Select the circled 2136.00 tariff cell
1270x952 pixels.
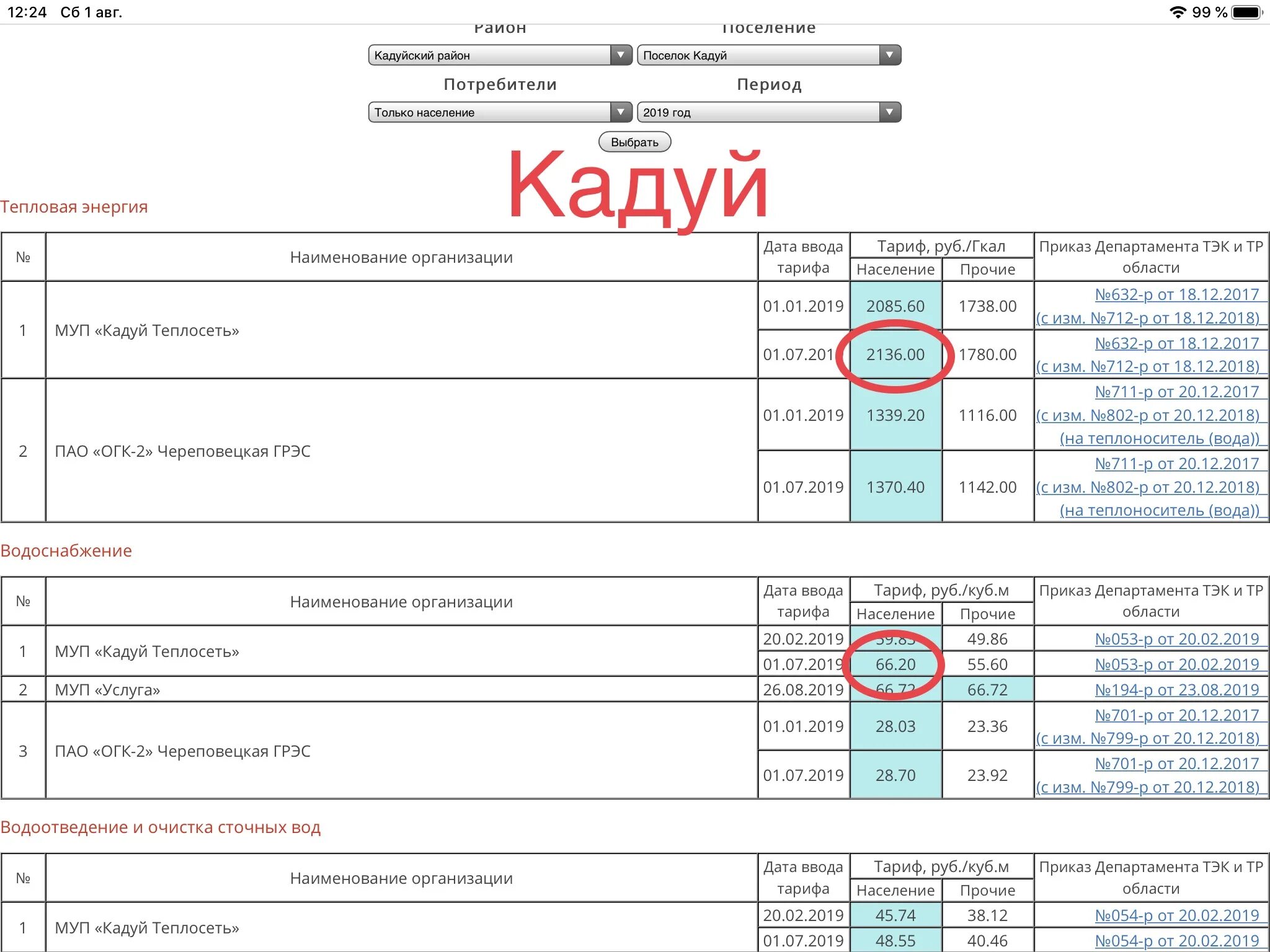pyautogui.click(x=895, y=355)
